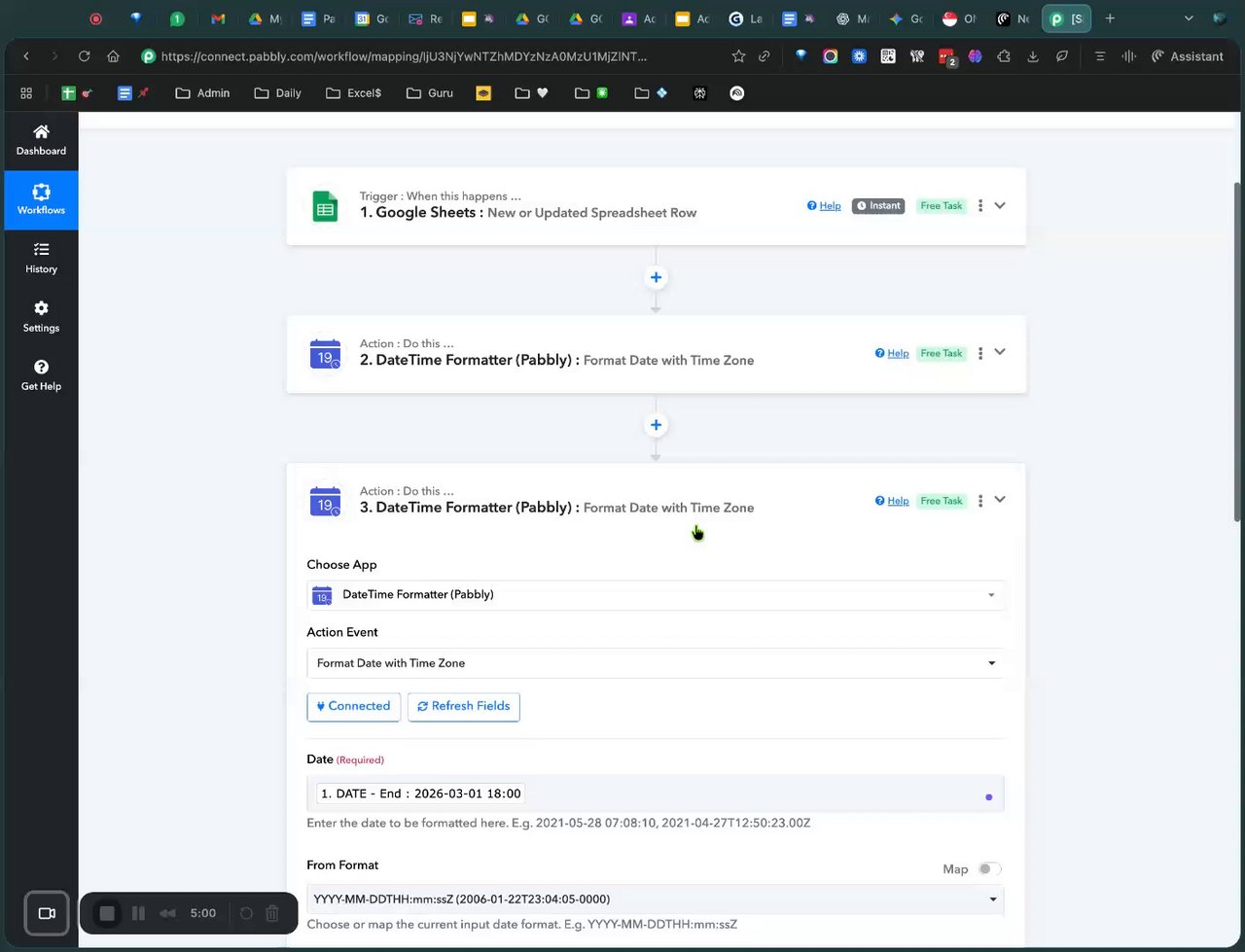Switch to the Gmail browser tab

(218, 18)
